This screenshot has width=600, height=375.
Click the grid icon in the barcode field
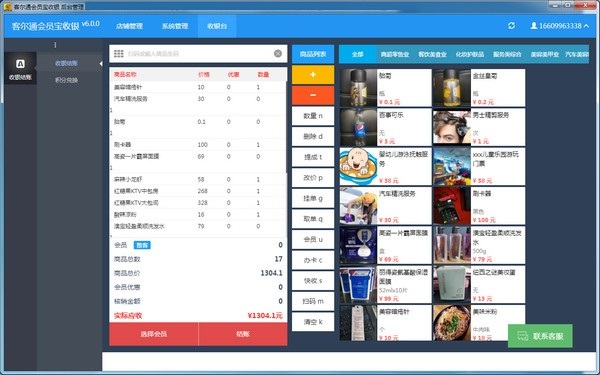119,54
